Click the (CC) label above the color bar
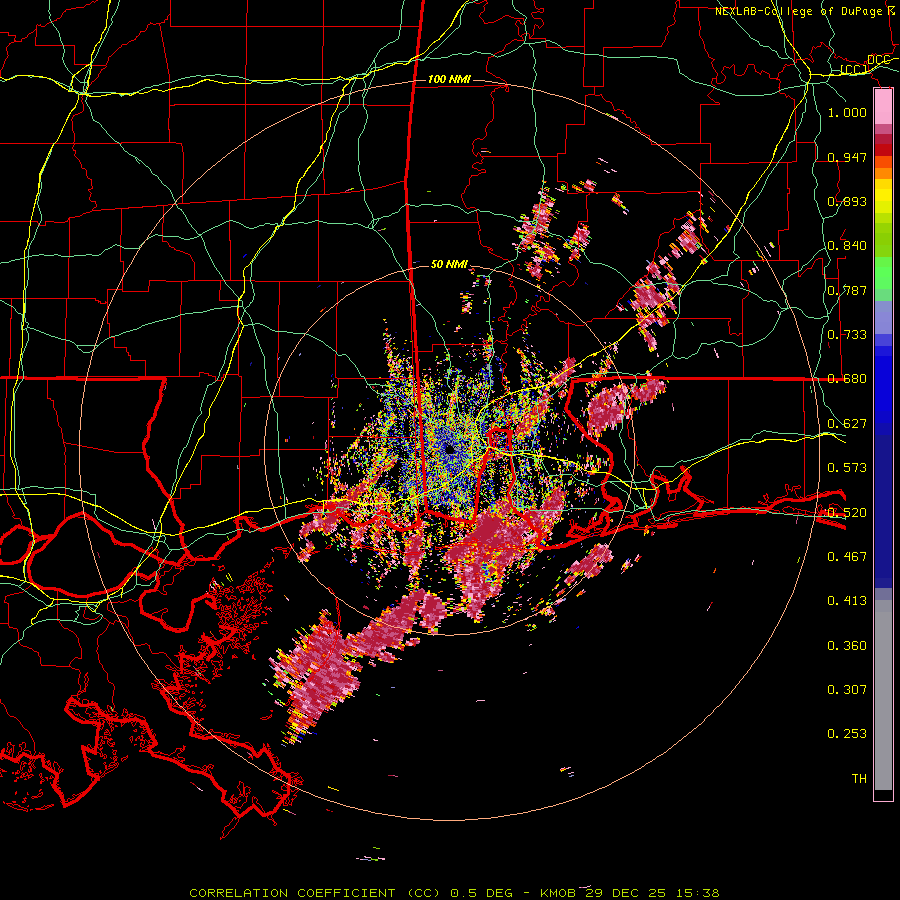900x900 pixels. coord(854,69)
